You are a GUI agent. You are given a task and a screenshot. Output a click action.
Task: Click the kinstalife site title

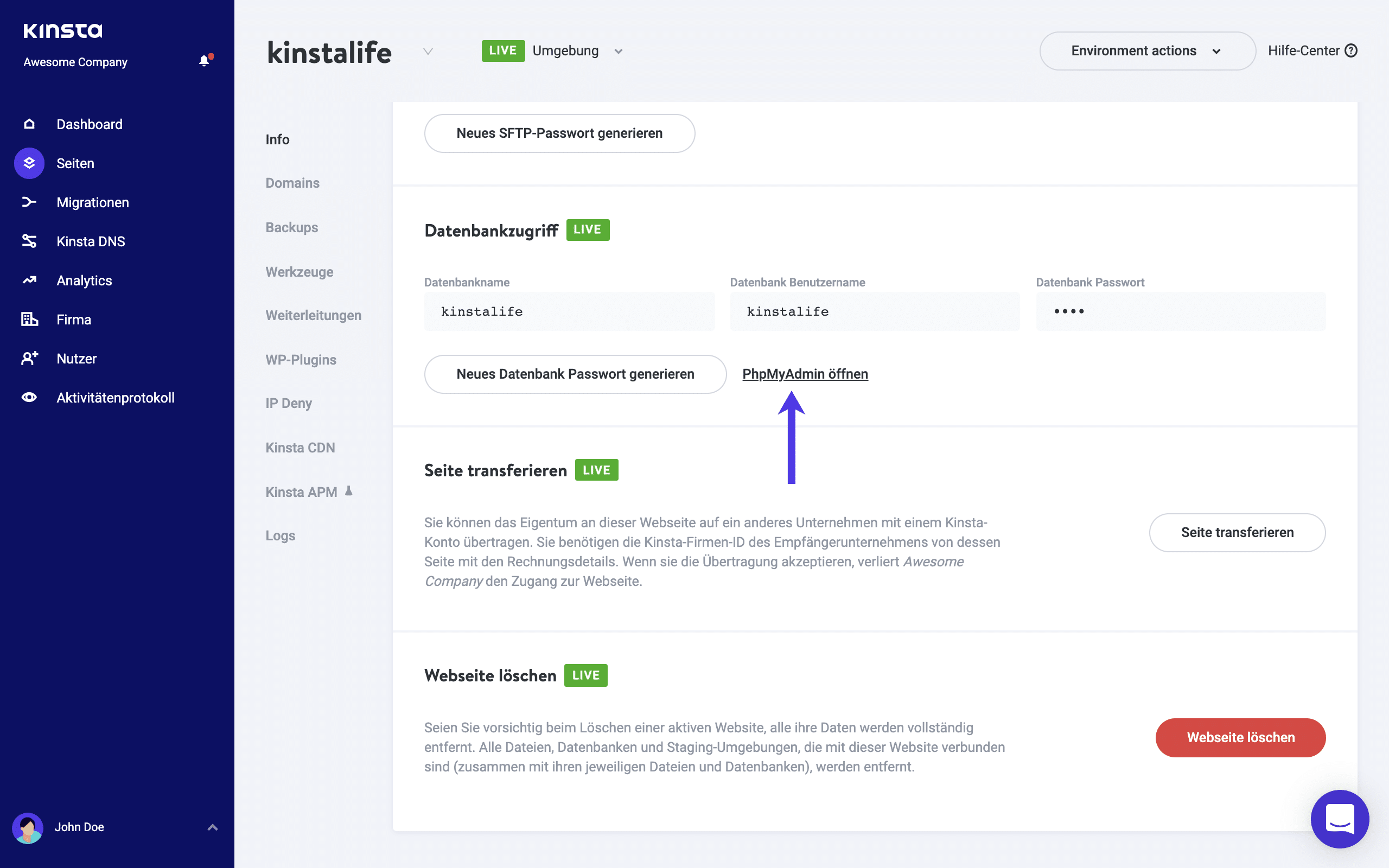click(x=329, y=52)
